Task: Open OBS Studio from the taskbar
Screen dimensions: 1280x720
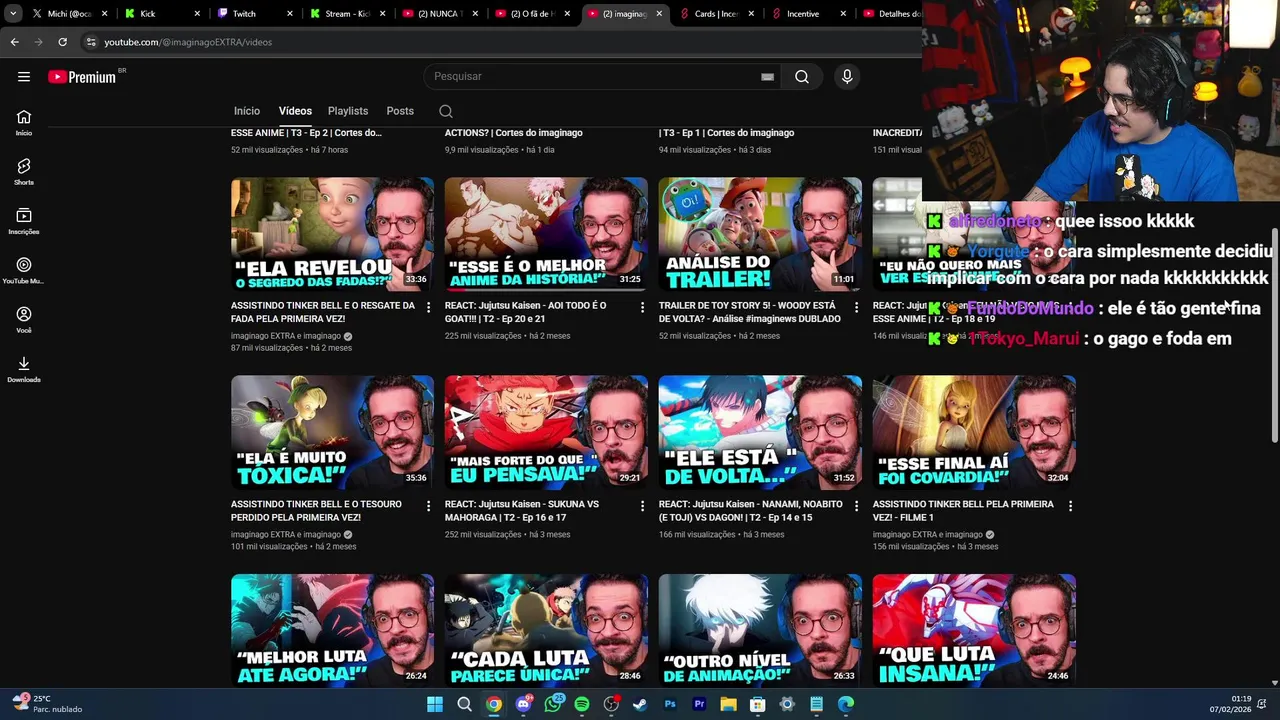Action: coord(611,704)
